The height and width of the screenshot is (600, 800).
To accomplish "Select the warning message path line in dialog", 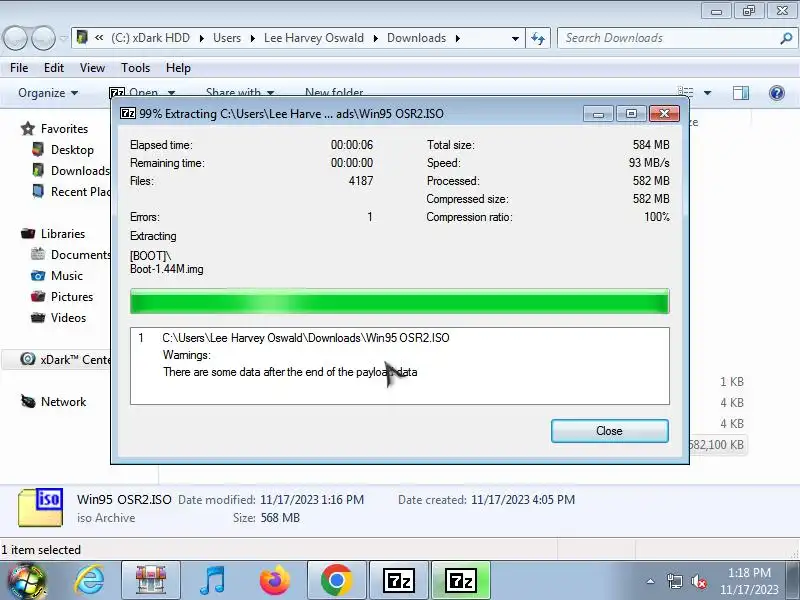I will (x=306, y=338).
